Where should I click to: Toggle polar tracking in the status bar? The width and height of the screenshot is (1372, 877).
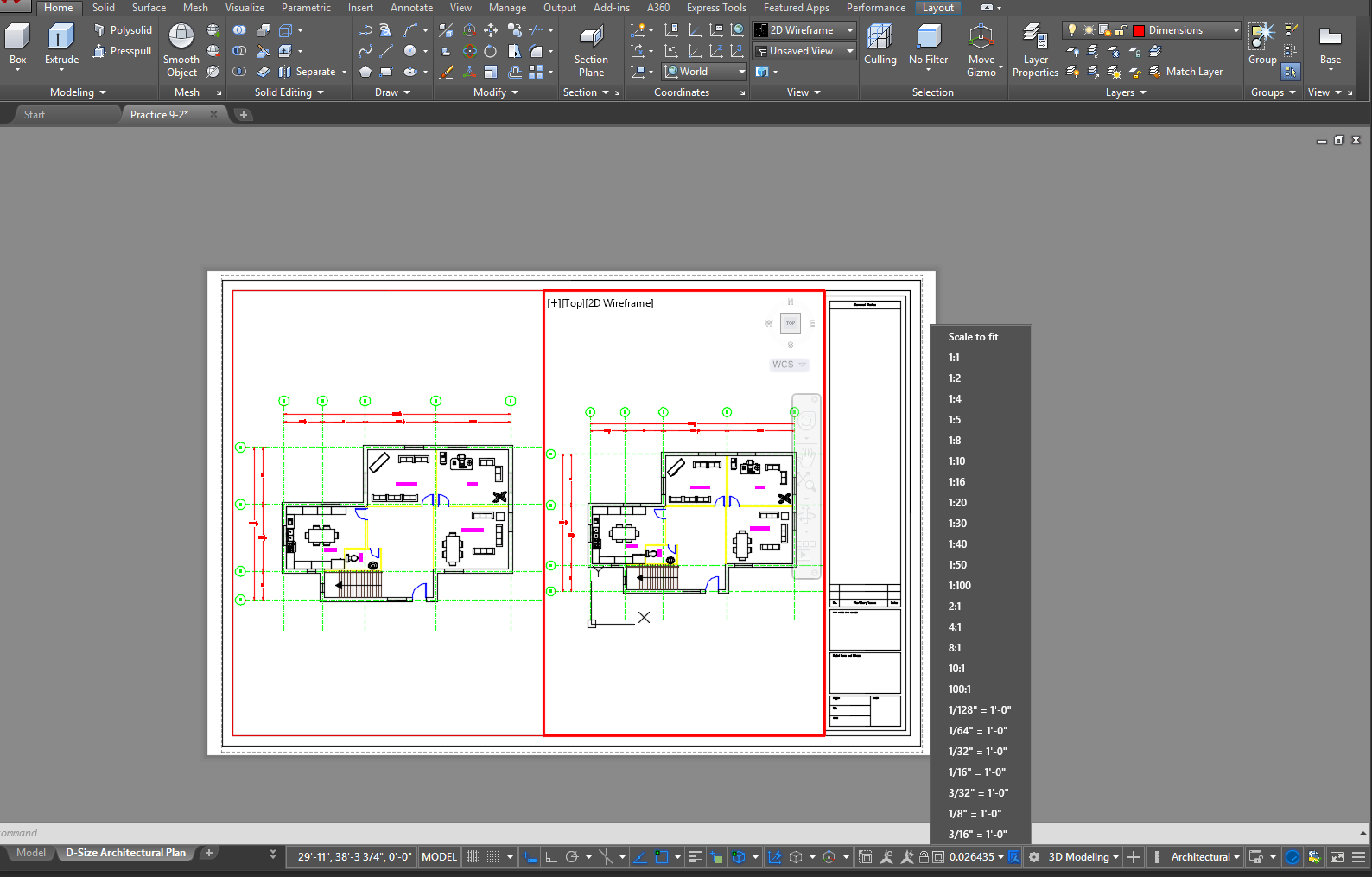(x=572, y=857)
